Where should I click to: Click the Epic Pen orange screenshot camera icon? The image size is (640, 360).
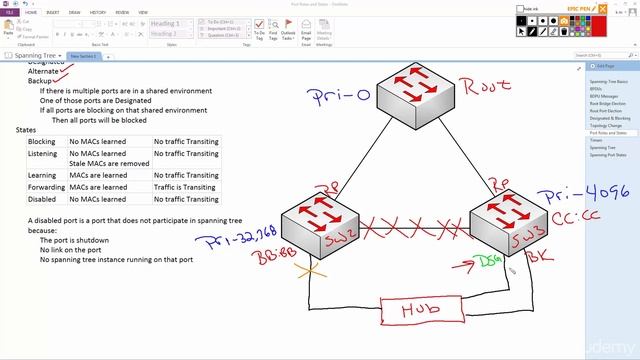click(564, 21)
